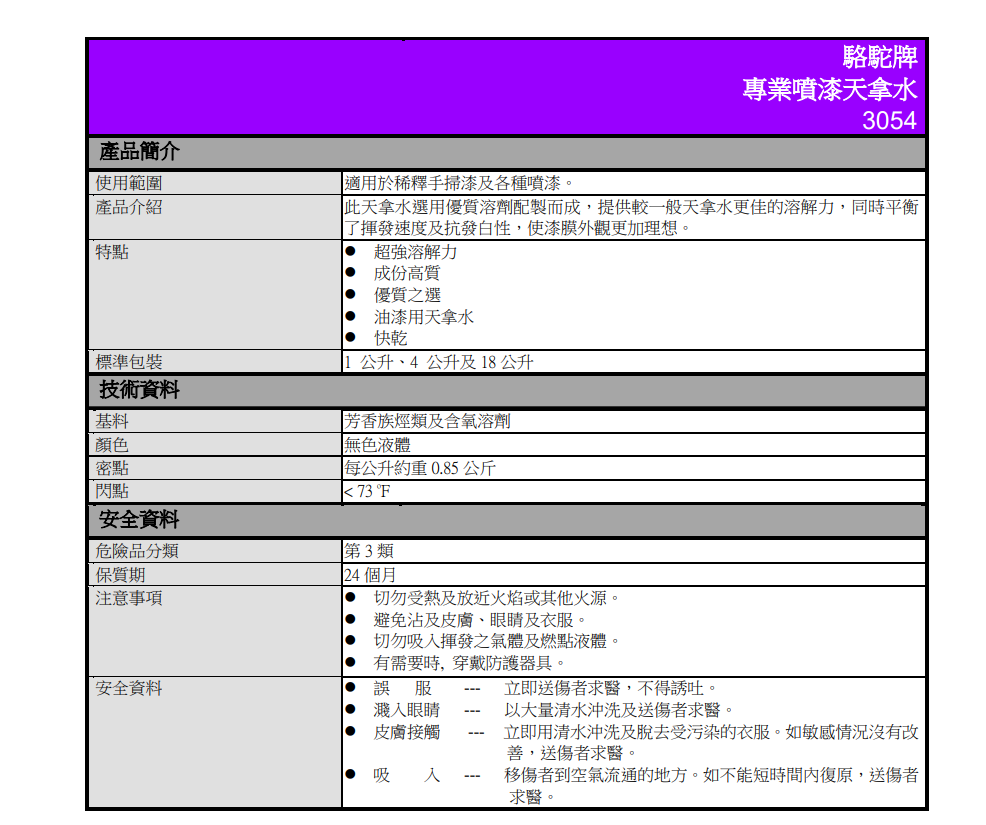Viewport: 986px width, 825px height.
Task: Click the row label '保質期'
Action: [x=120, y=575]
